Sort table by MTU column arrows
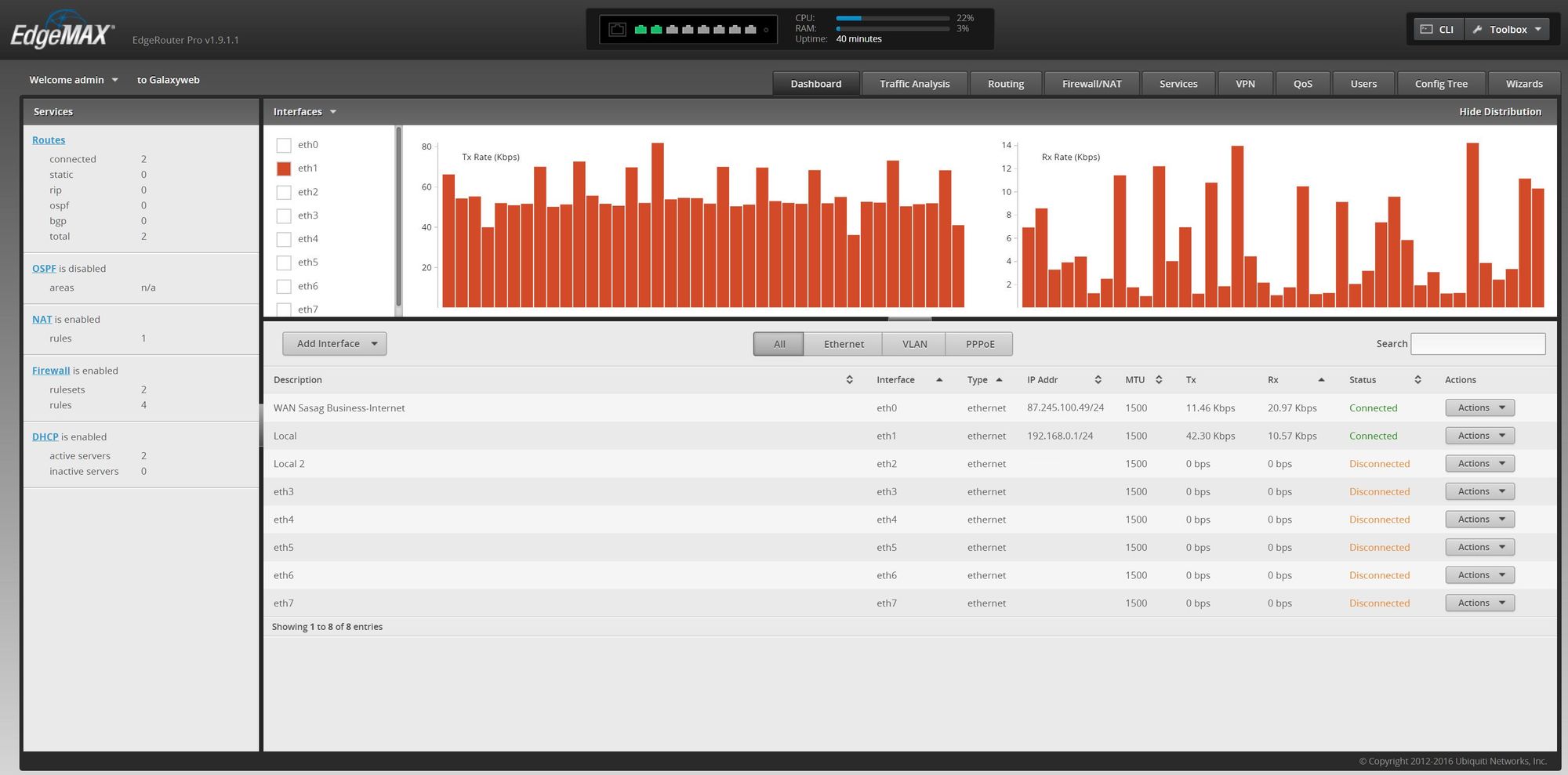 (x=1159, y=380)
